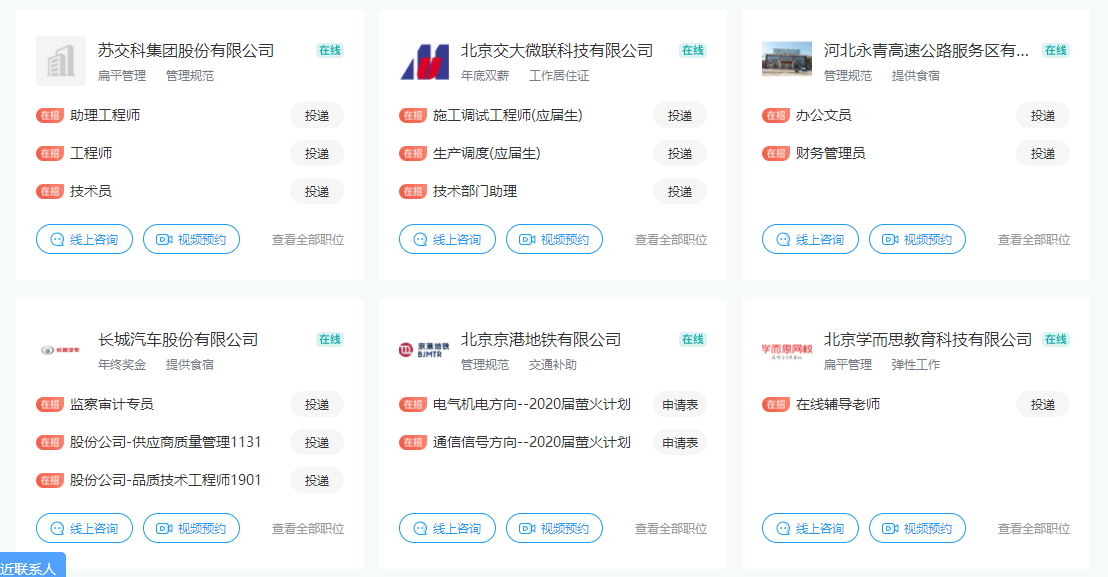
Task: Click the 北京京港地铁 BJMTR logo
Action: click(x=424, y=350)
